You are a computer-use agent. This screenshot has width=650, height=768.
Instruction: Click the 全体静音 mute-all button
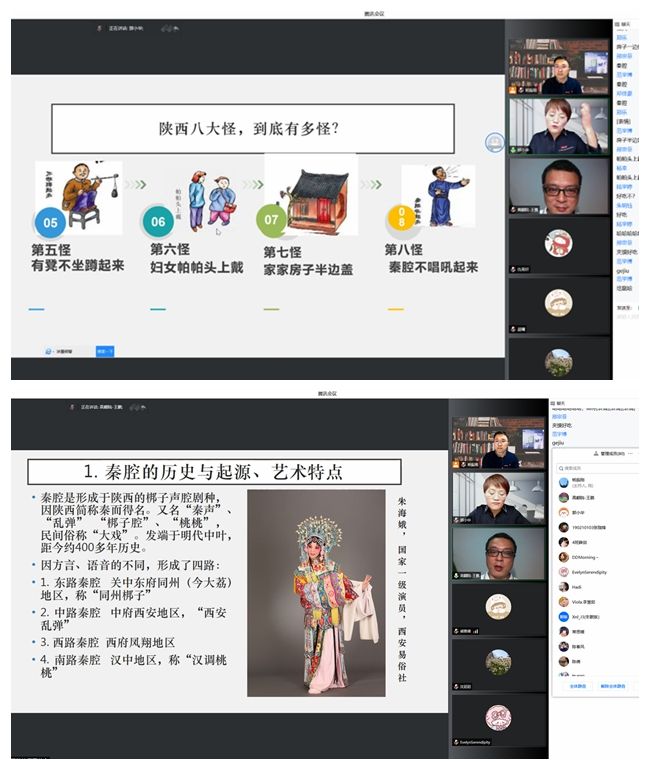pyautogui.click(x=577, y=686)
